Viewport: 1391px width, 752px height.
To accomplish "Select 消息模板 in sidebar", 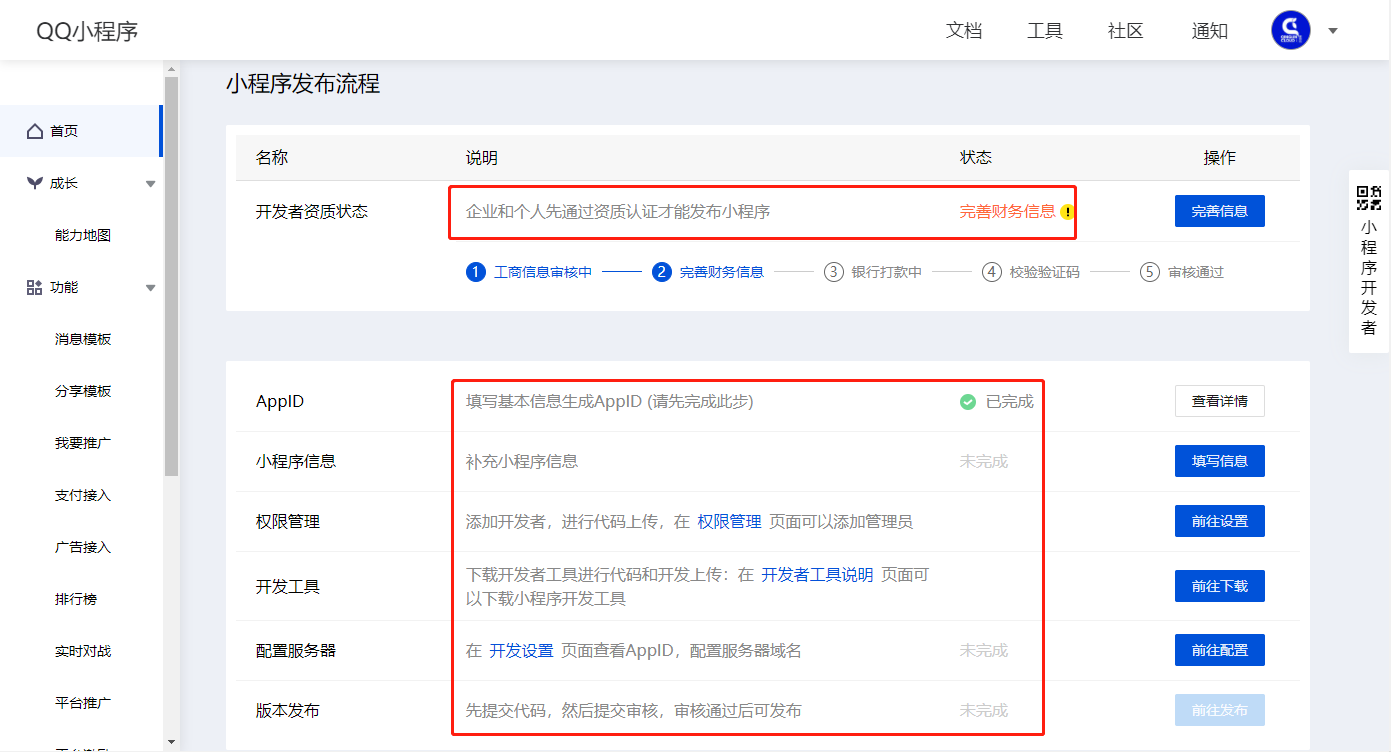I will pyautogui.click(x=83, y=339).
